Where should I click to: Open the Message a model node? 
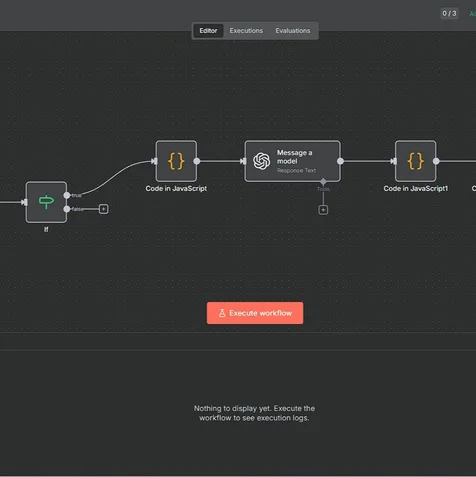pyautogui.click(x=292, y=161)
